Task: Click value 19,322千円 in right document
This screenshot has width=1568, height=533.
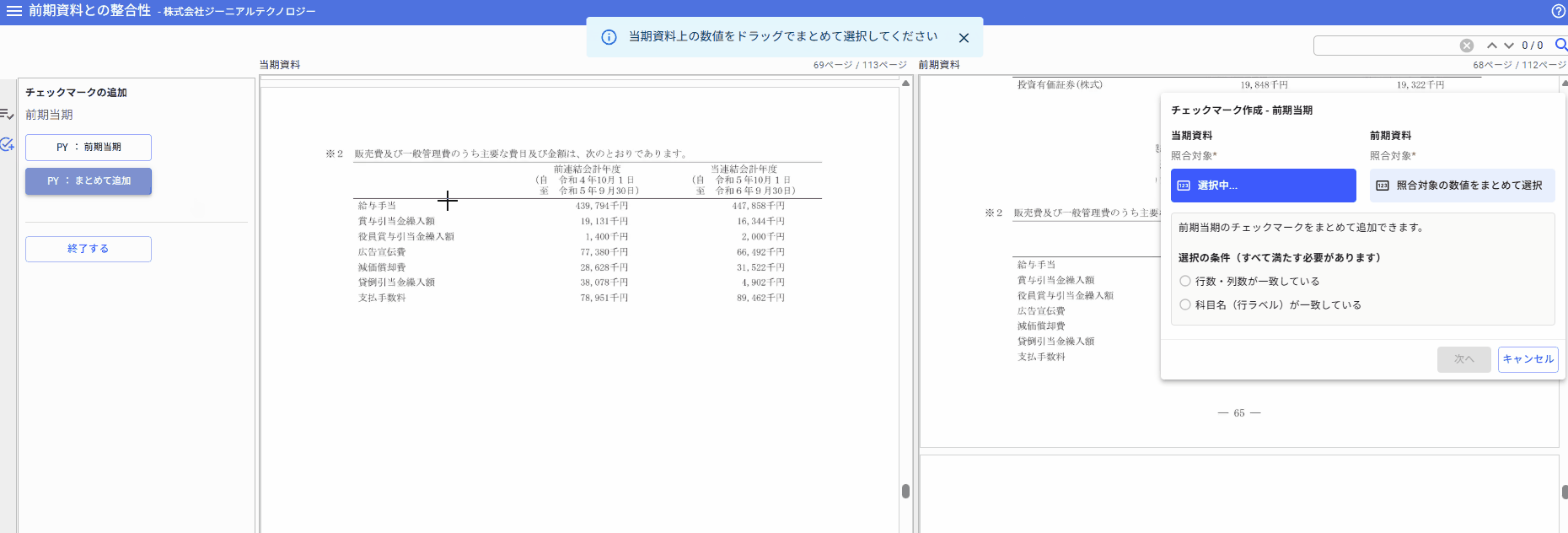Action: pyautogui.click(x=1420, y=84)
